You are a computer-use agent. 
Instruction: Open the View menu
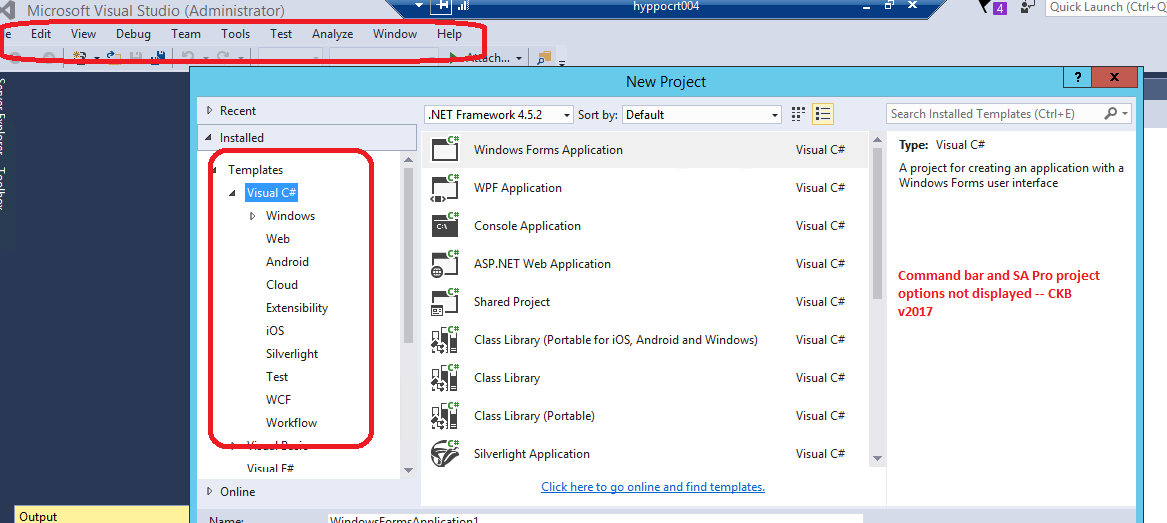(x=83, y=33)
